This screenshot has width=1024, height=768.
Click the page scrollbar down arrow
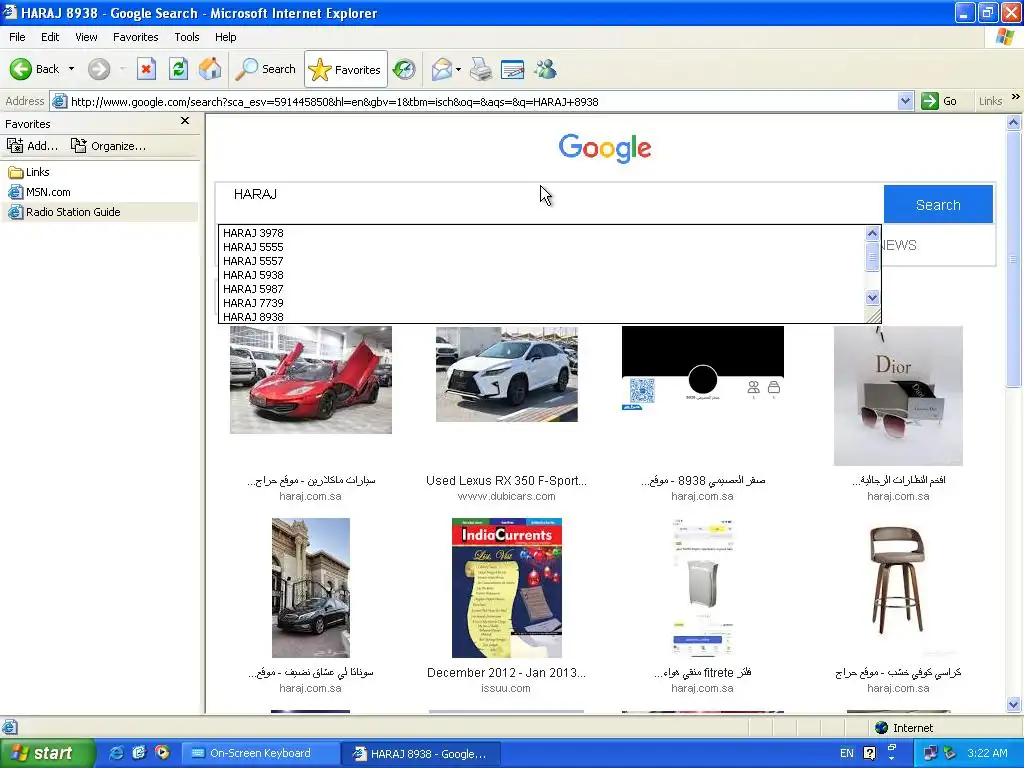point(1014,704)
